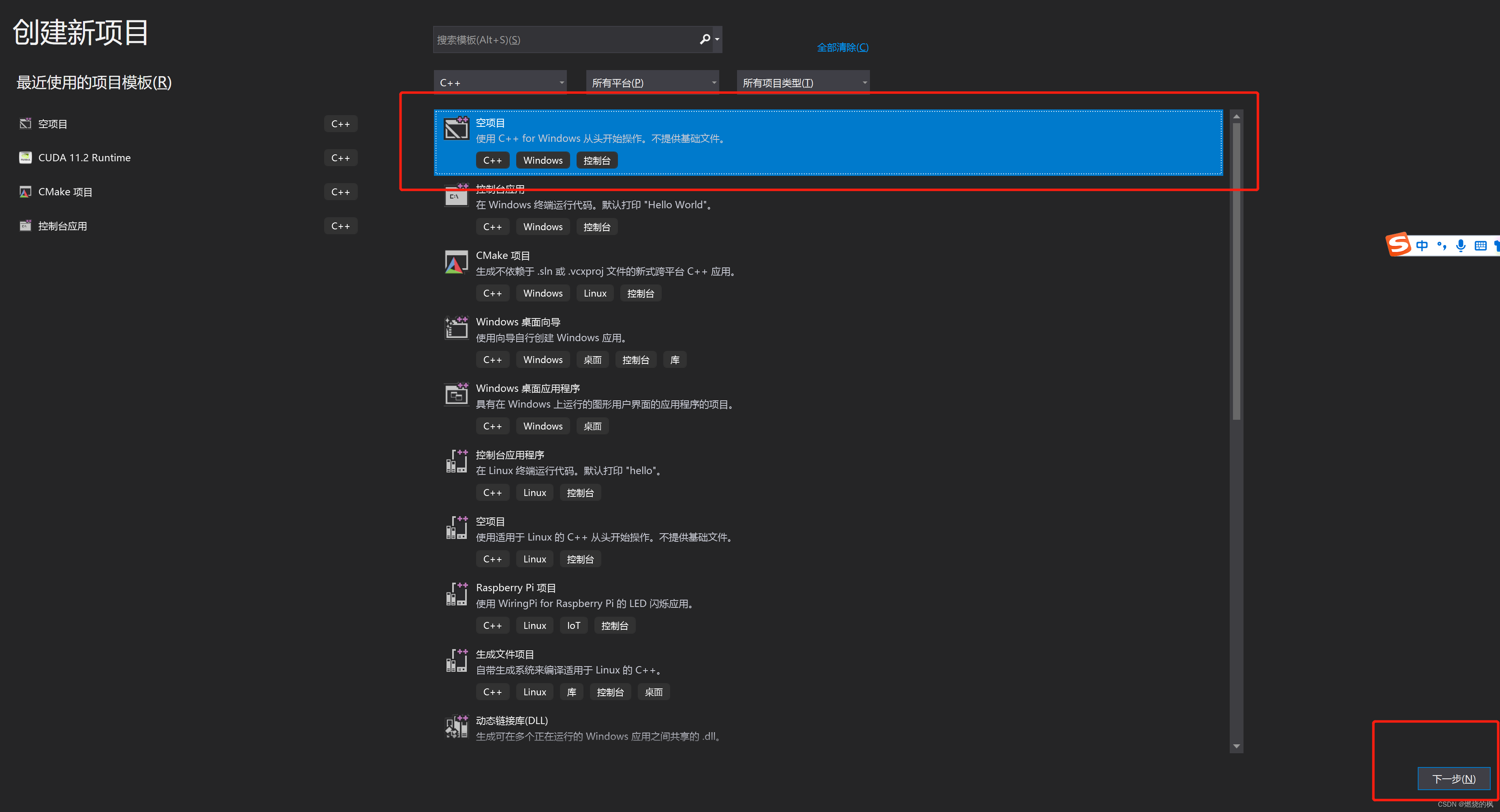1500x812 pixels.
Task: Click the 生成文件项目 template icon
Action: [457, 660]
